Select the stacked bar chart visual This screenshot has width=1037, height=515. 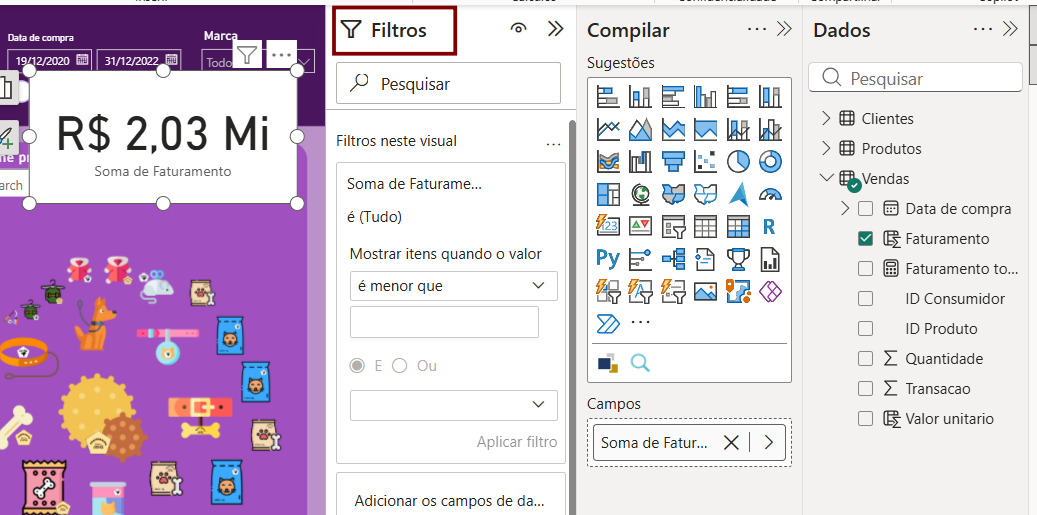pos(608,97)
